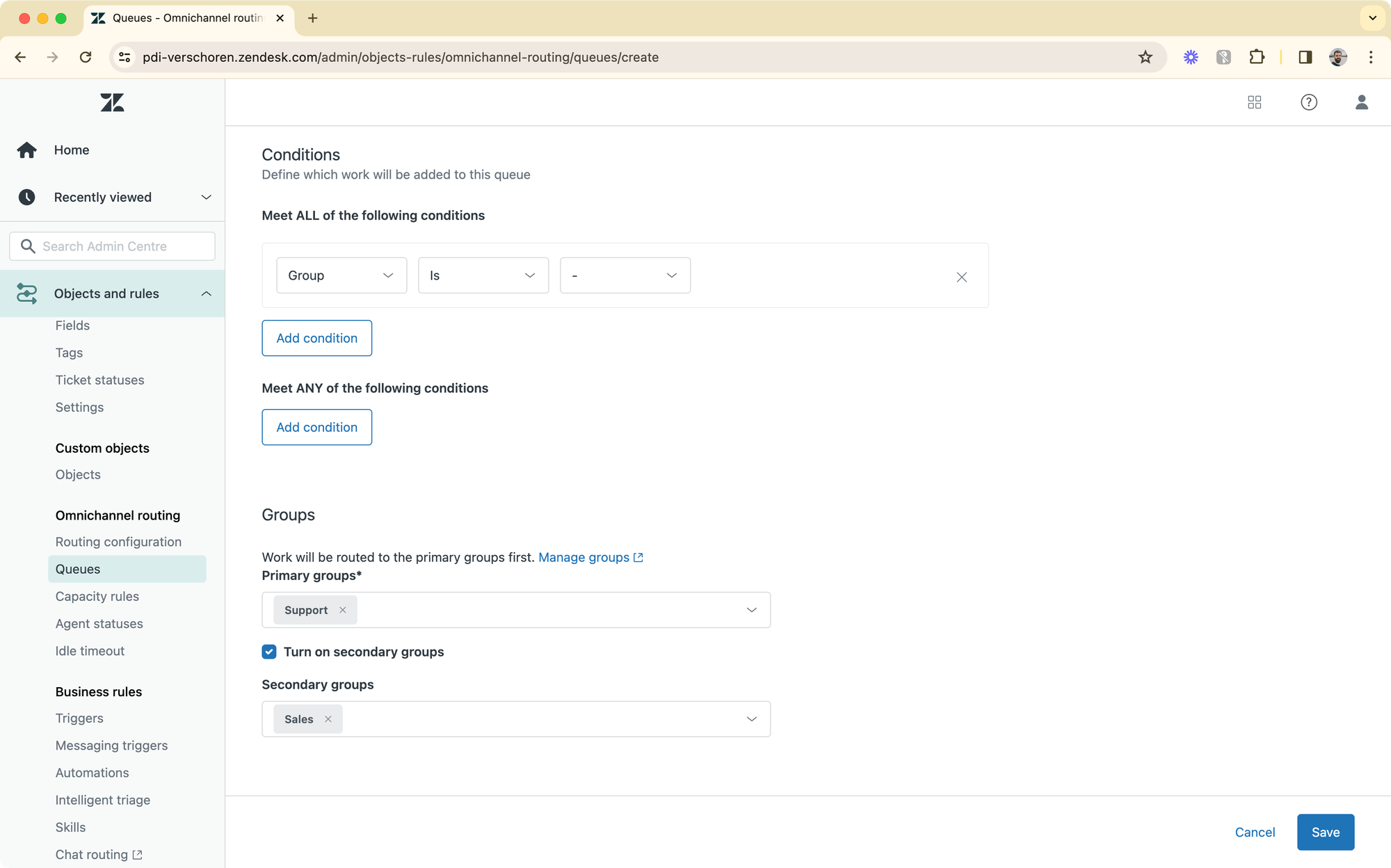Open the Triggers sidebar item

(79, 718)
